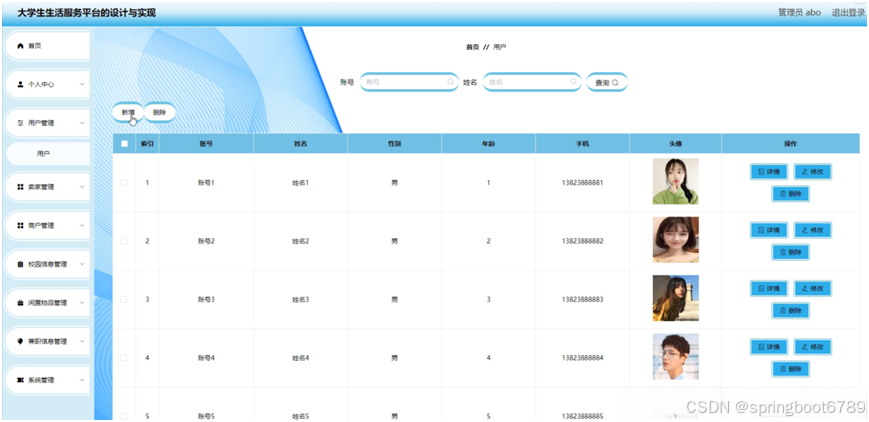Expand the 校园信息管理 chevron
Viewport: 869px width, 422px height.
coord(82,265)
